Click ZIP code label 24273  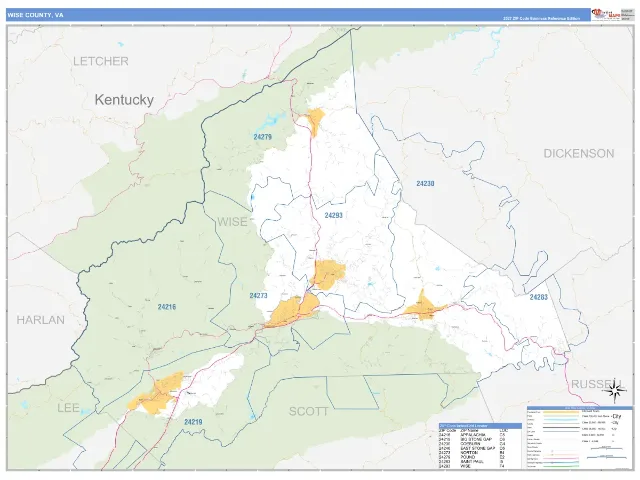pos(258,295)
